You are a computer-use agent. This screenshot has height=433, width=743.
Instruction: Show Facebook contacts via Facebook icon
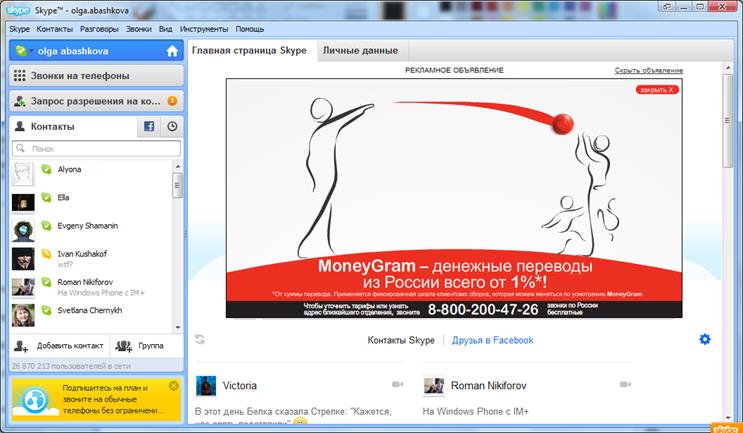point(149,126)
